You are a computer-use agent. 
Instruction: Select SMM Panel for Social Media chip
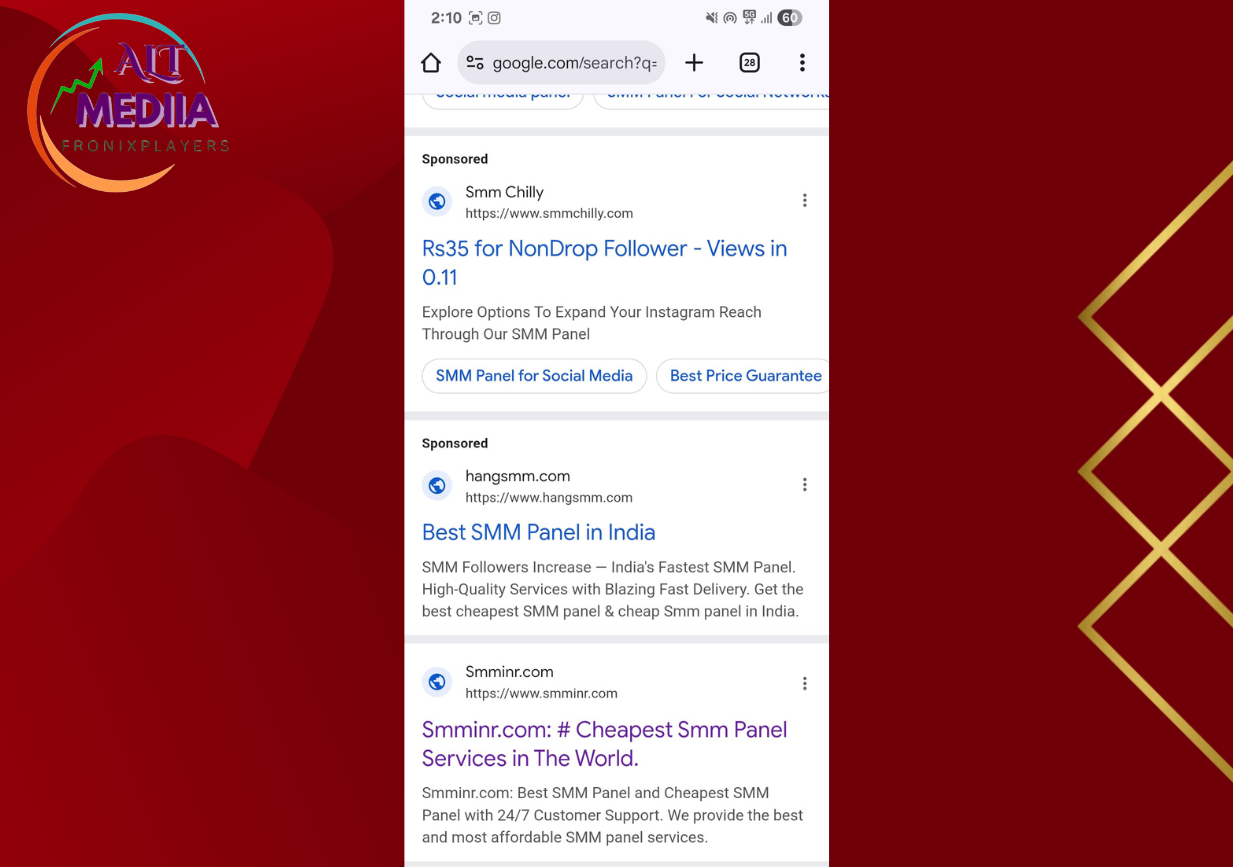pos(534,376)
